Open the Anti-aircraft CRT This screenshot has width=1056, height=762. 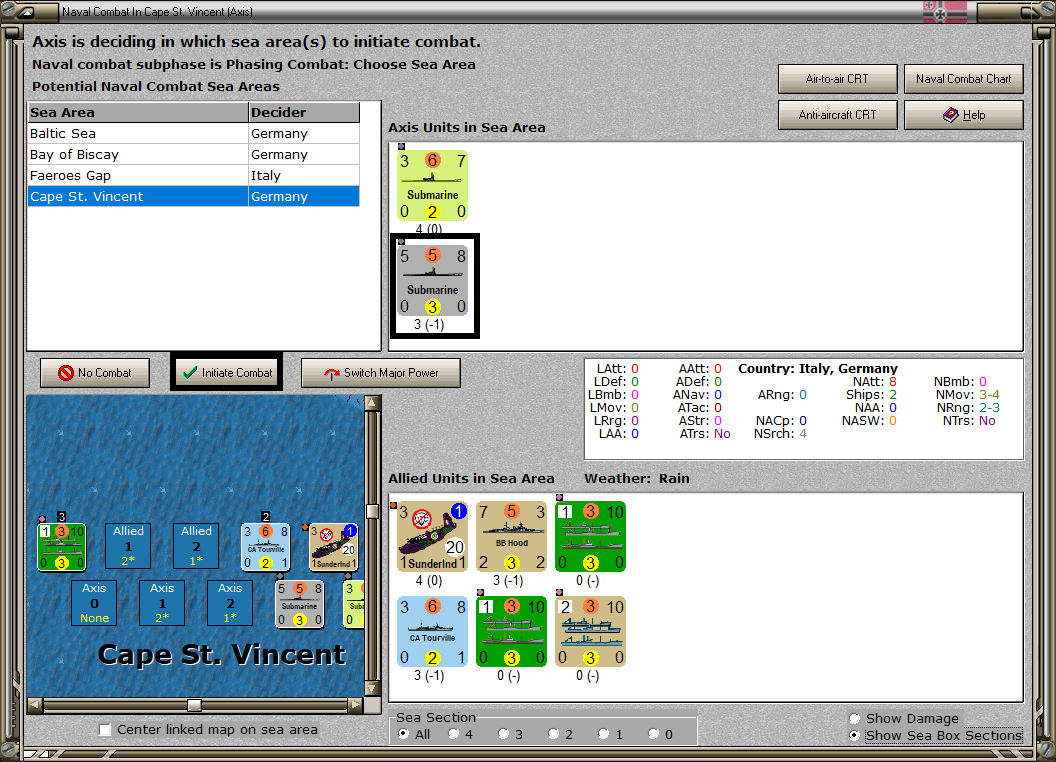(837, 115)
